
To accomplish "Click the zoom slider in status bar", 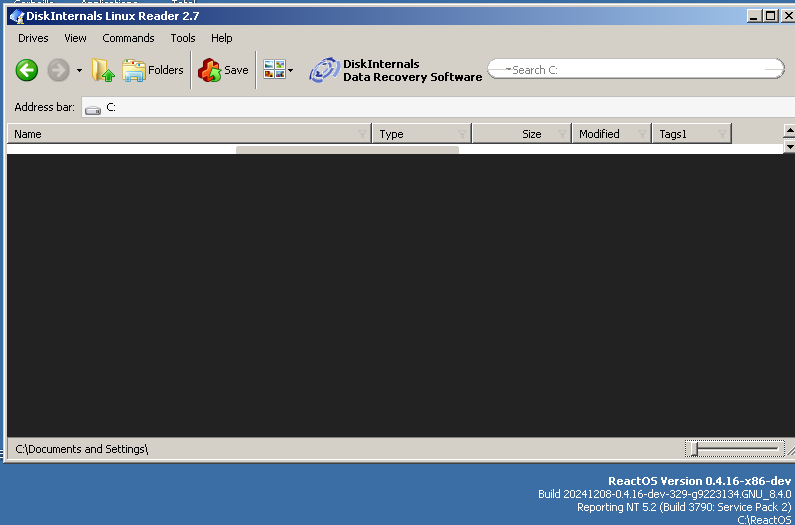I will point(734,449).
